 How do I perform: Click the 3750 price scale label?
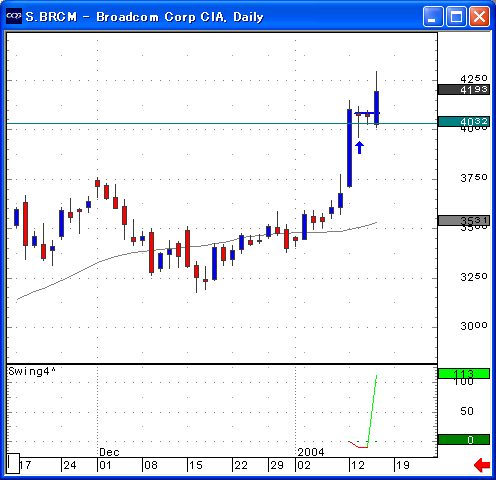click(x=474, y=178)
